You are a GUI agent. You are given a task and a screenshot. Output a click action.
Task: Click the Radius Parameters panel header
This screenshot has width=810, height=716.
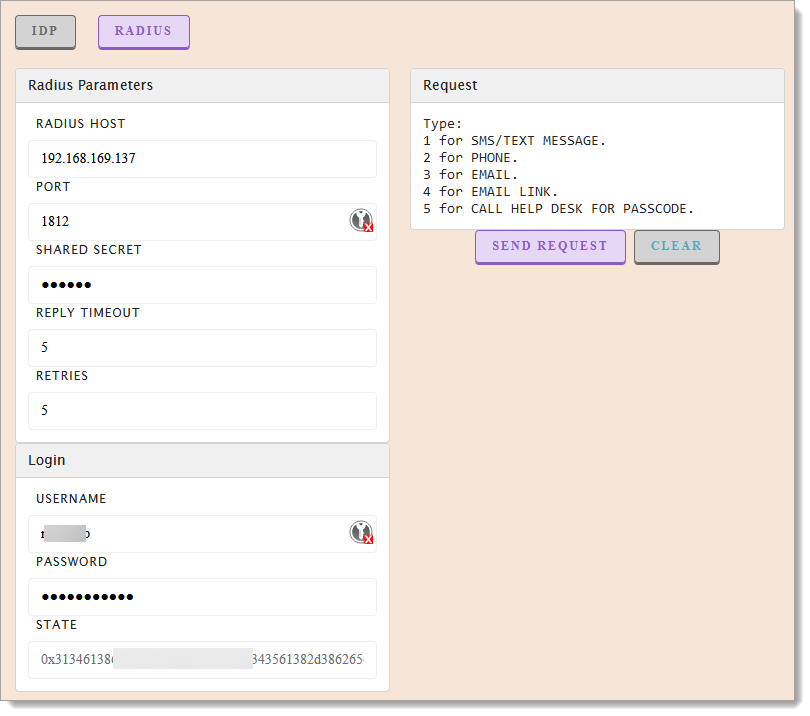90,85
